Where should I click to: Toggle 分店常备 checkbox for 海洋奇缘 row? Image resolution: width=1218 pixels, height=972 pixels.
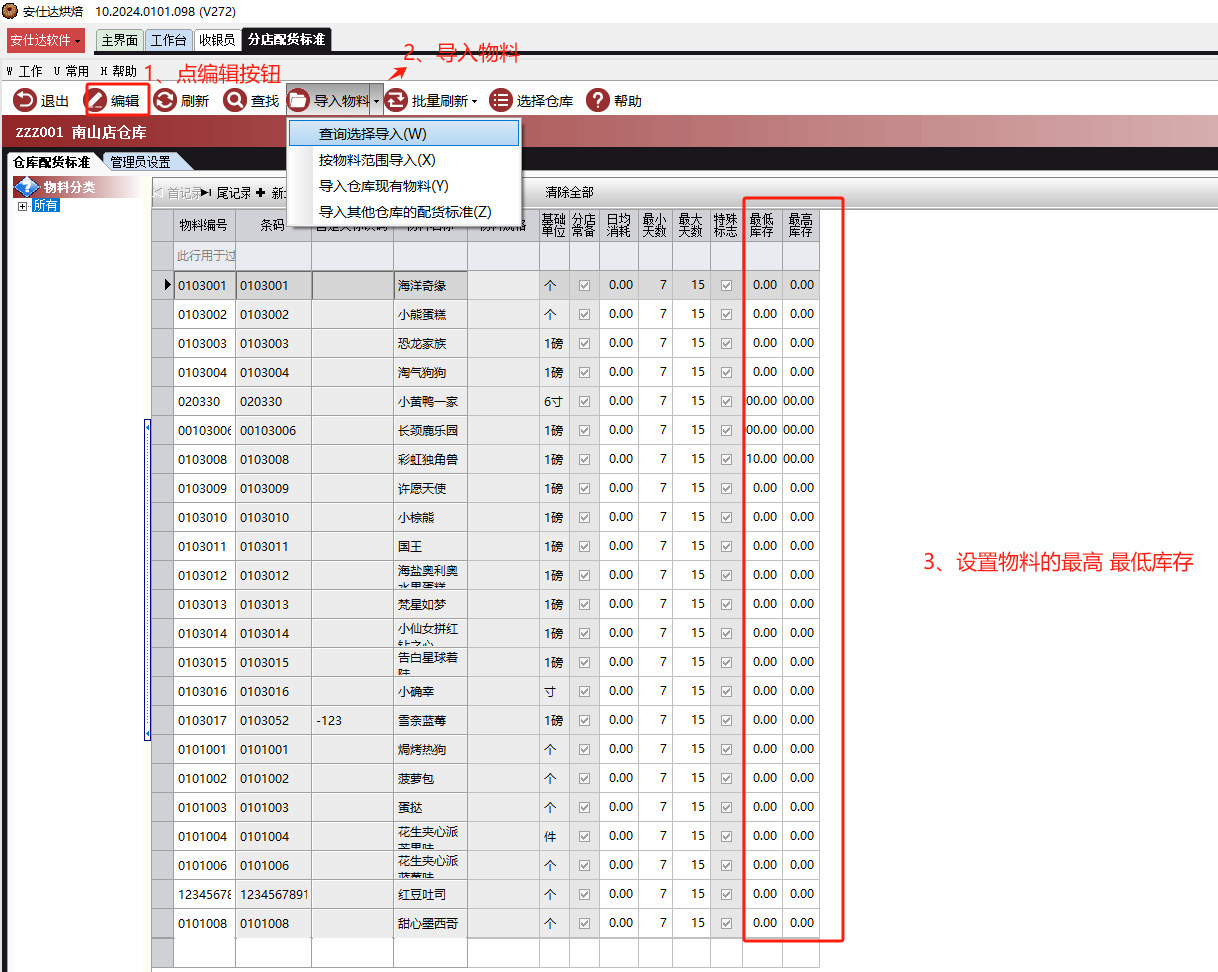click(x=585, y=285)
